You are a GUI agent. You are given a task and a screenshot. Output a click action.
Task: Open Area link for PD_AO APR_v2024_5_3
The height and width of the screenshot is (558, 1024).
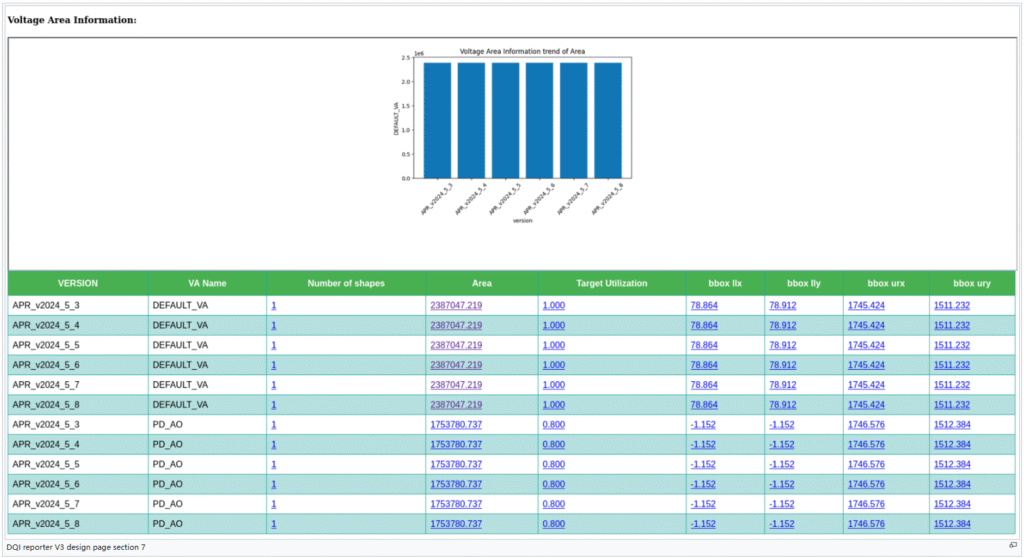coord(456,425)
